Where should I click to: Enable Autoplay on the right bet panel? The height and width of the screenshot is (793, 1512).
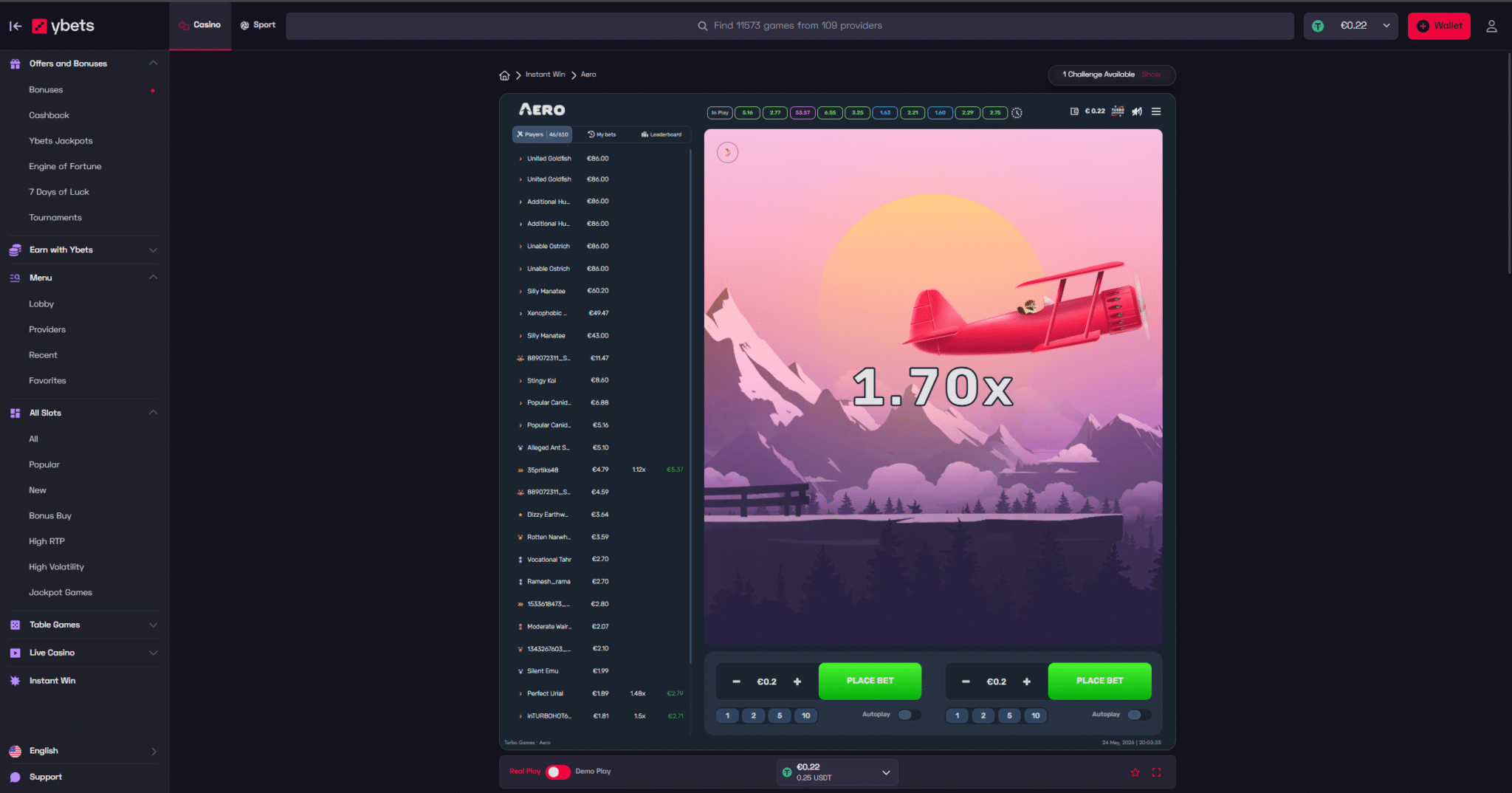click(1139, 715)
